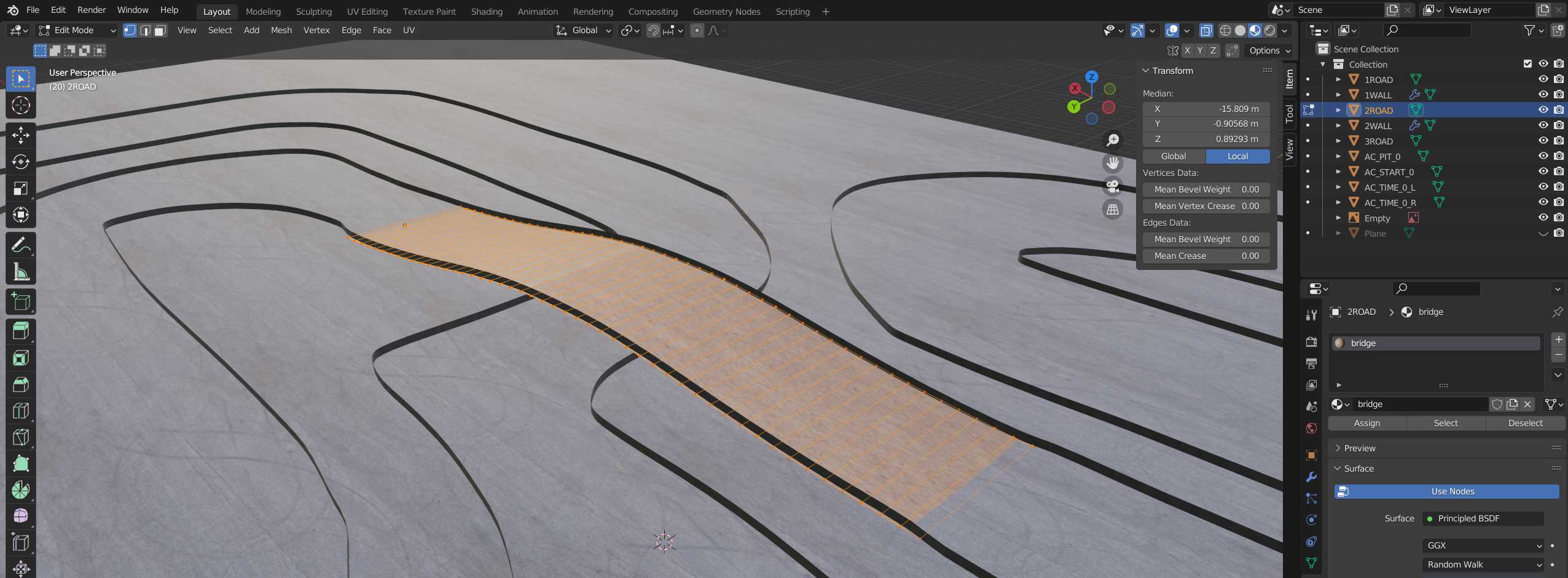Hide 2WALL in the viewport
Image resolution: width=1568 pixels, height=578 pixels.
click(1543, 125)
